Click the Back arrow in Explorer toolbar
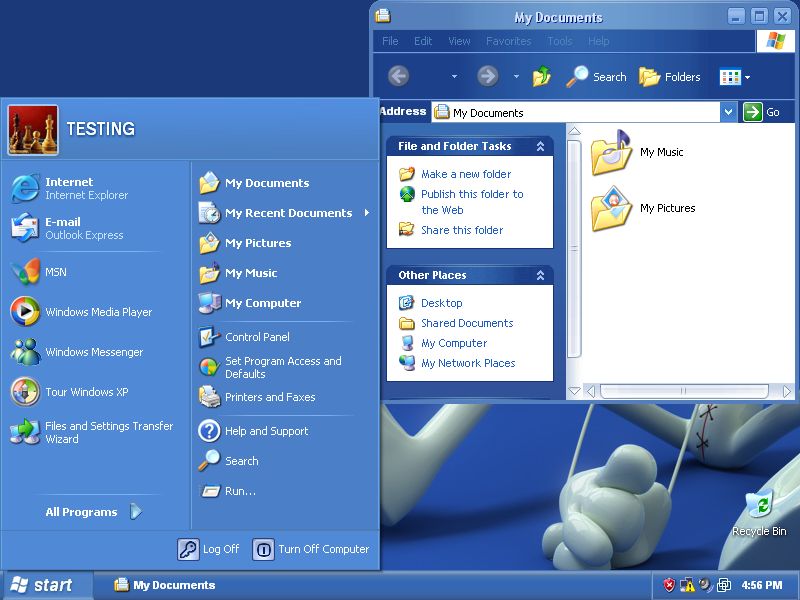The height and width of the screenshot is (600, 800). [398, 77]
